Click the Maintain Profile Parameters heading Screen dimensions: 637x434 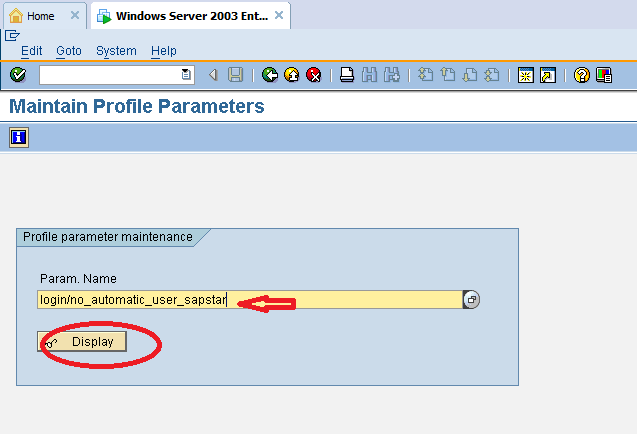pos(136,106)
